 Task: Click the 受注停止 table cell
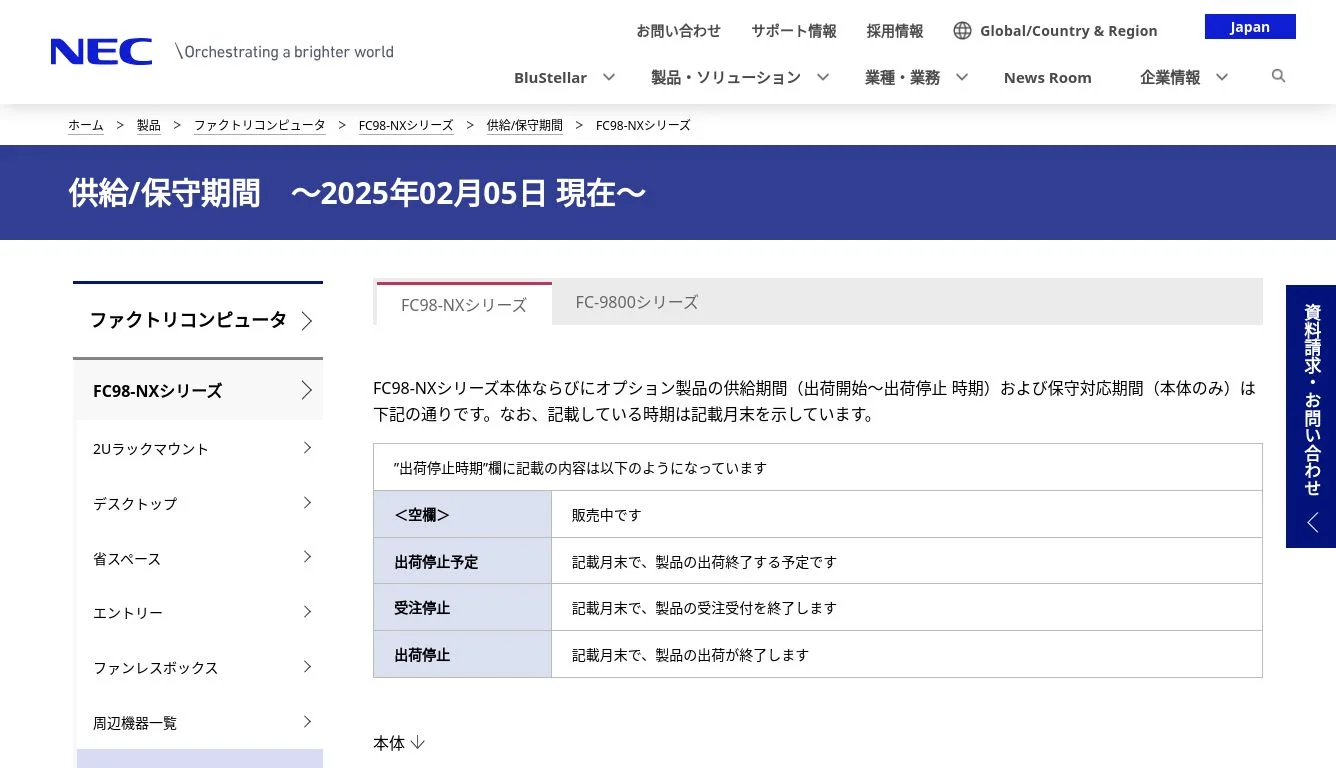[462, 607]
